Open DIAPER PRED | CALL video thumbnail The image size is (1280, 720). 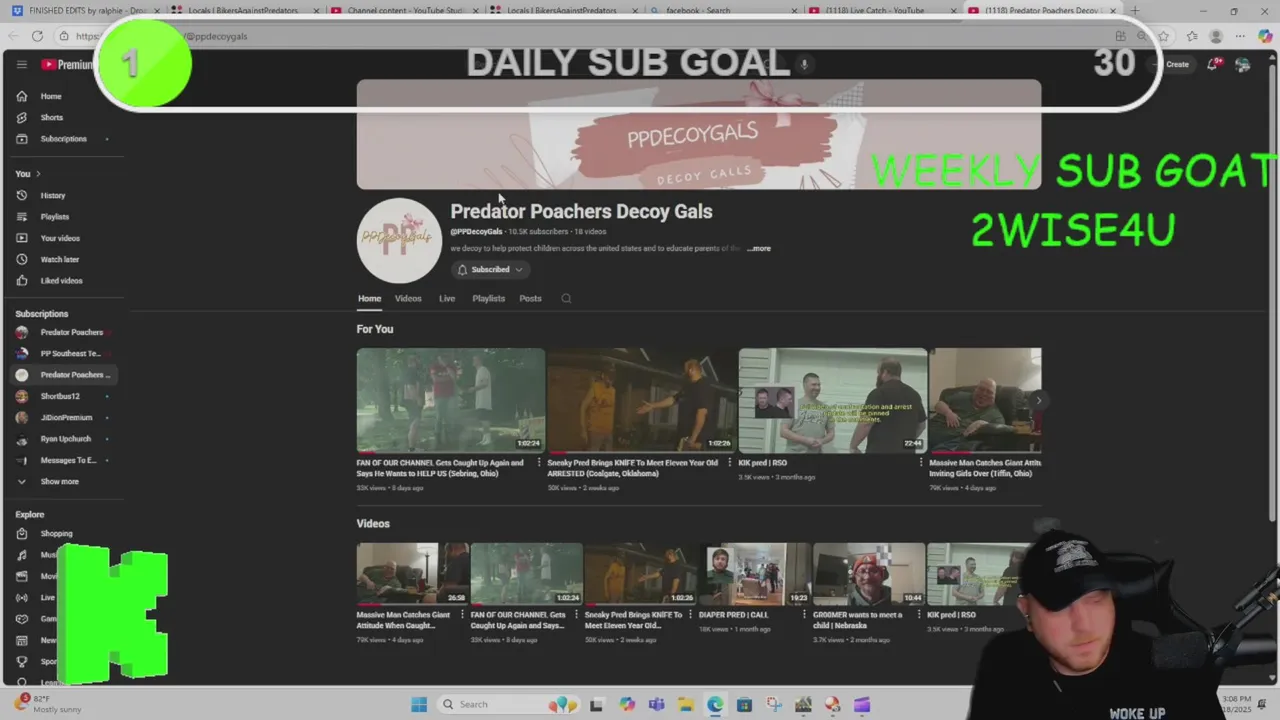coord(755,574)
